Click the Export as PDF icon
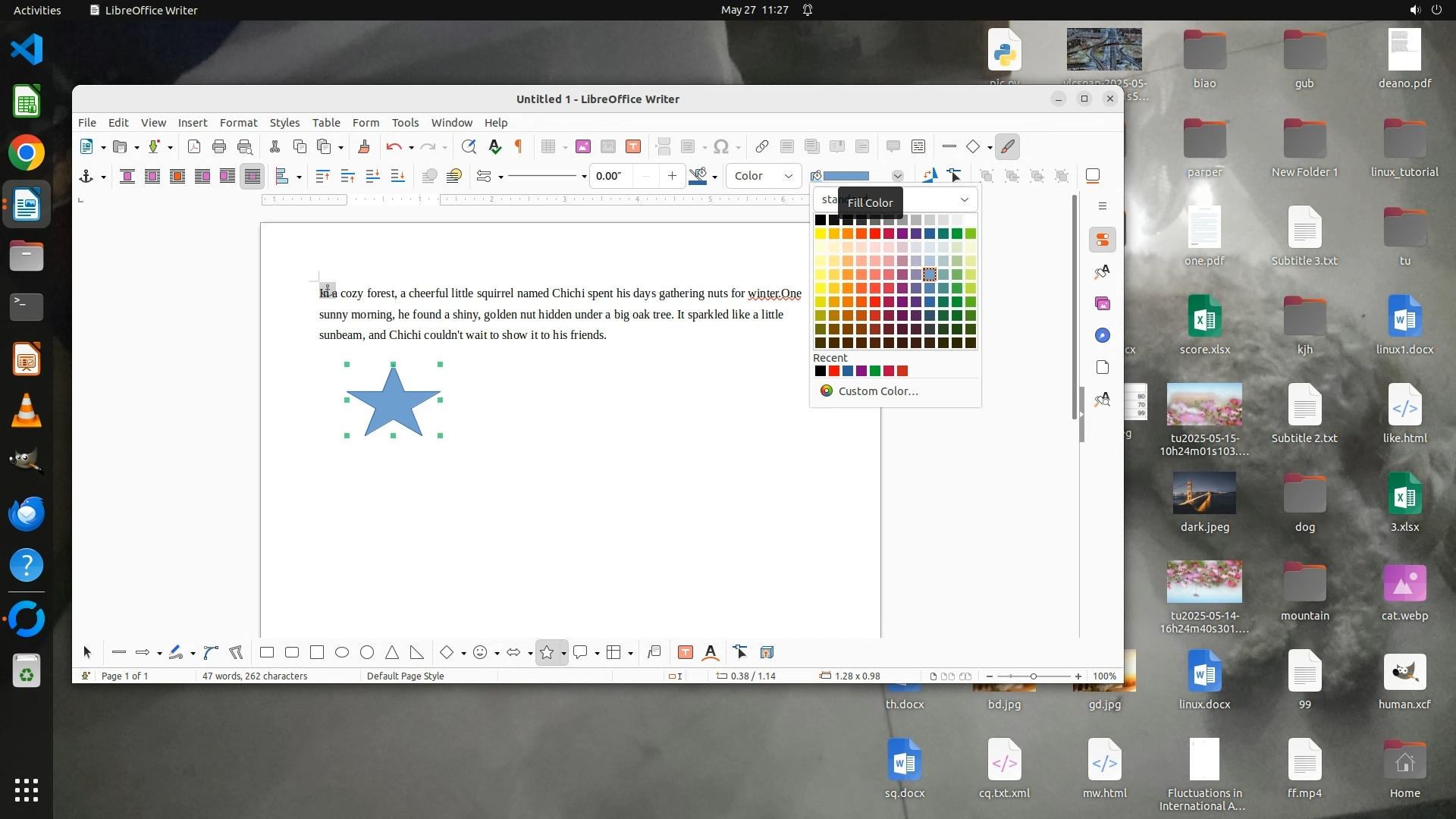Screen dimensions: 1456x819 (x=194, y=146)
